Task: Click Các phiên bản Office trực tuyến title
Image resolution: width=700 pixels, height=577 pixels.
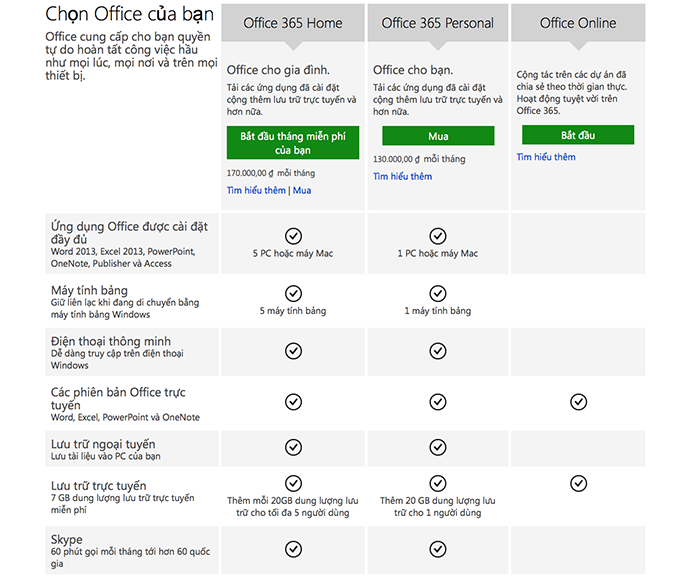Action: tap(118, 398)
